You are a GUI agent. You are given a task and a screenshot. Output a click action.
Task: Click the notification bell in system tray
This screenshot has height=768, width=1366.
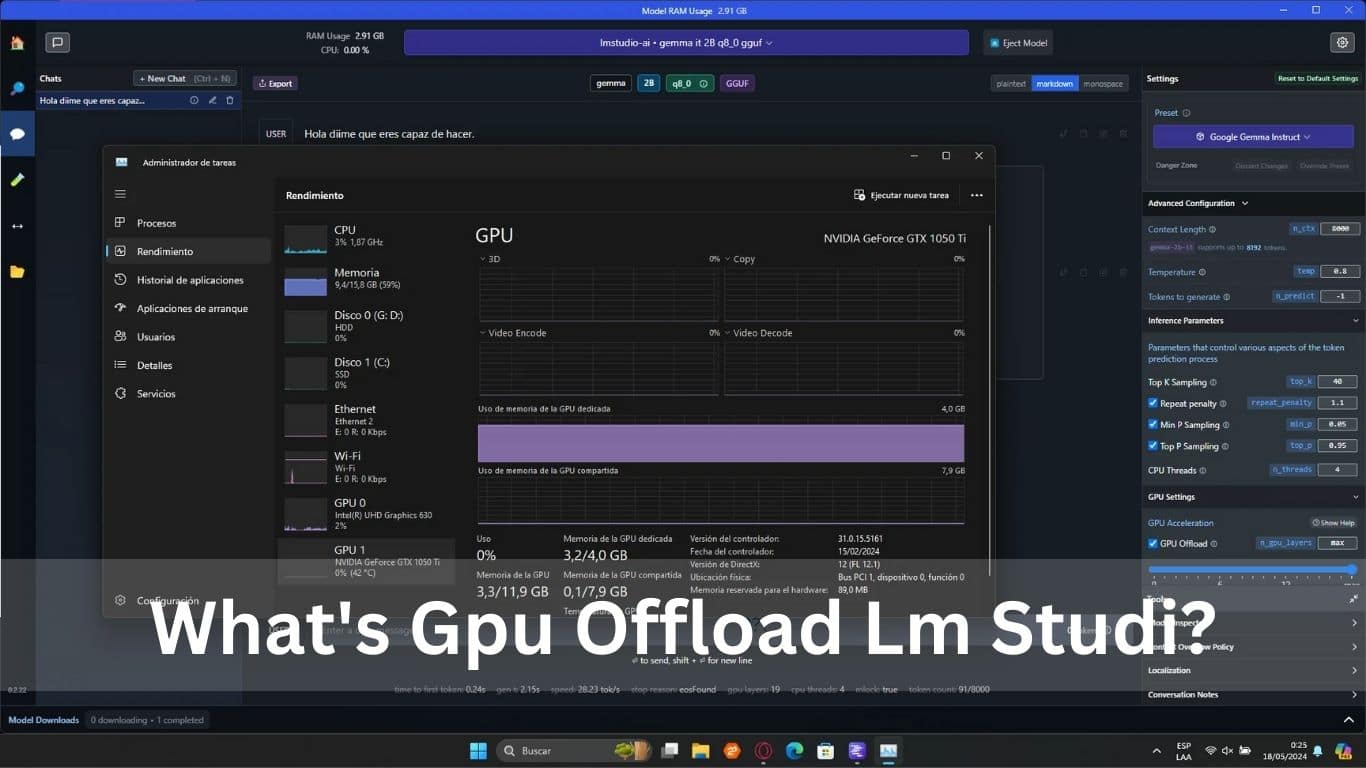tap(1317, 750)
